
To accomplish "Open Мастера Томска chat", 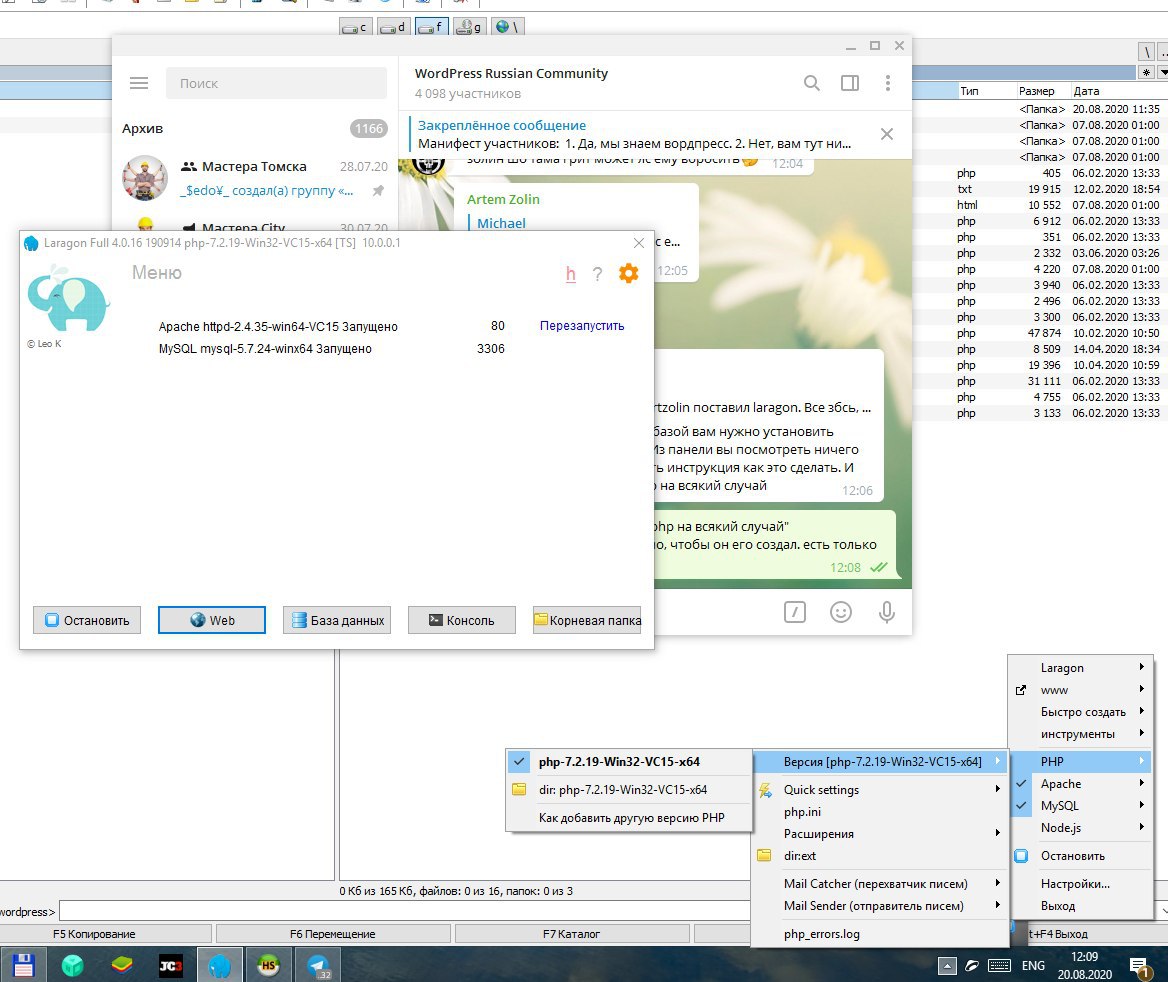I will pos(255,178).
